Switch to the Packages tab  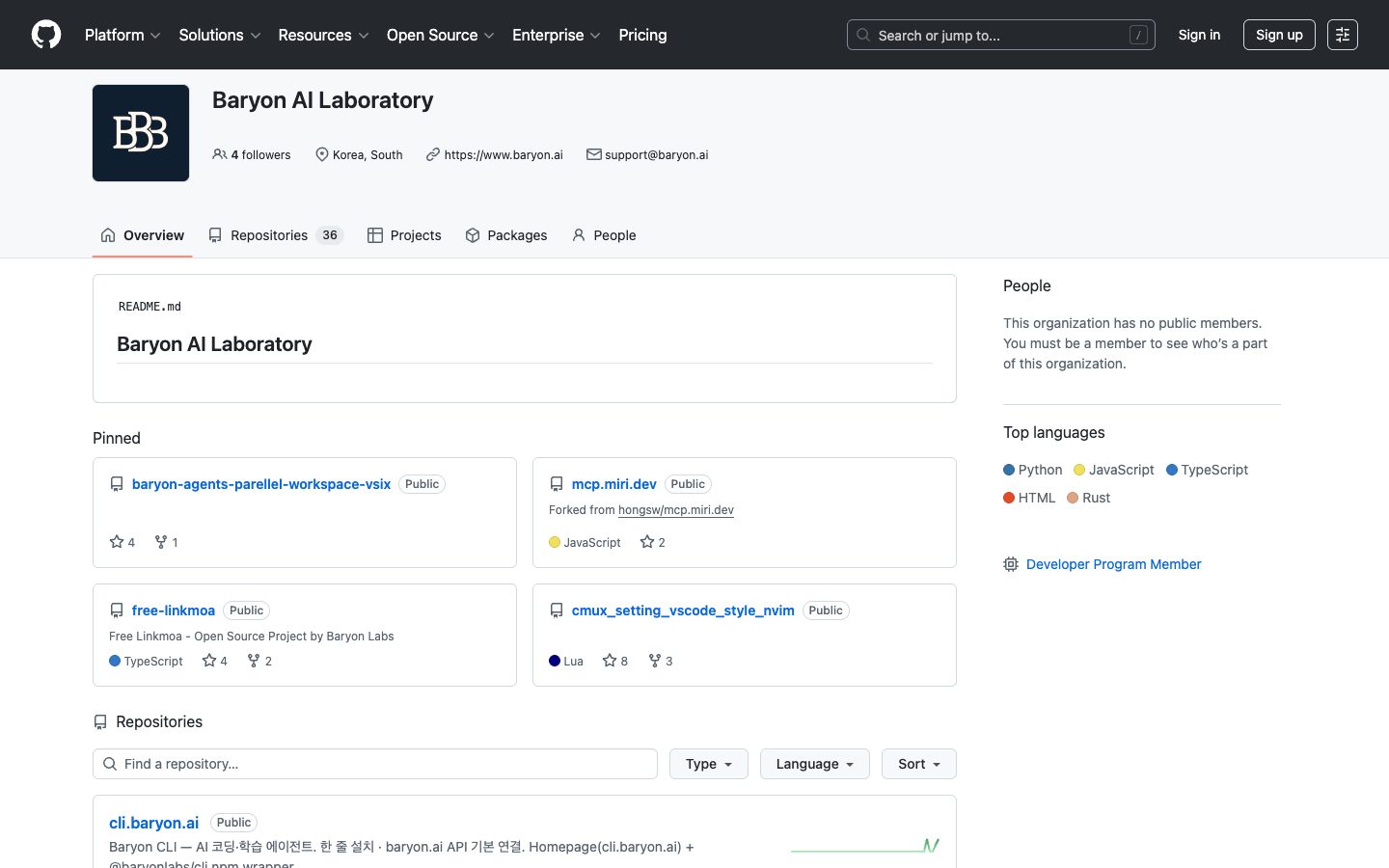(x=506, y=235)
